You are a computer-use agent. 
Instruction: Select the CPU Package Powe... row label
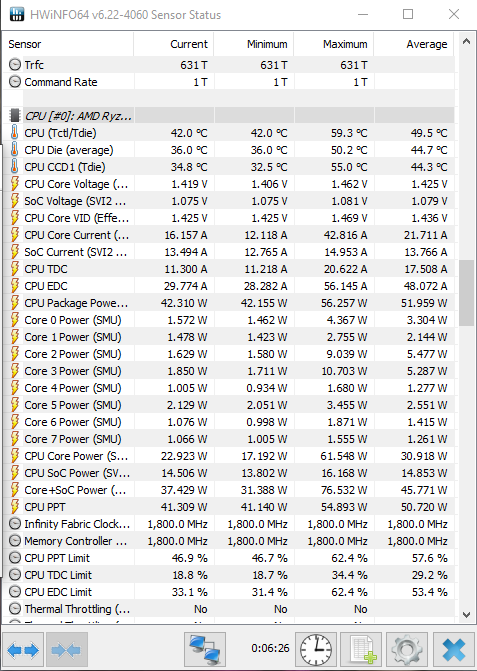pyautogui.click(x=76, y=303)
